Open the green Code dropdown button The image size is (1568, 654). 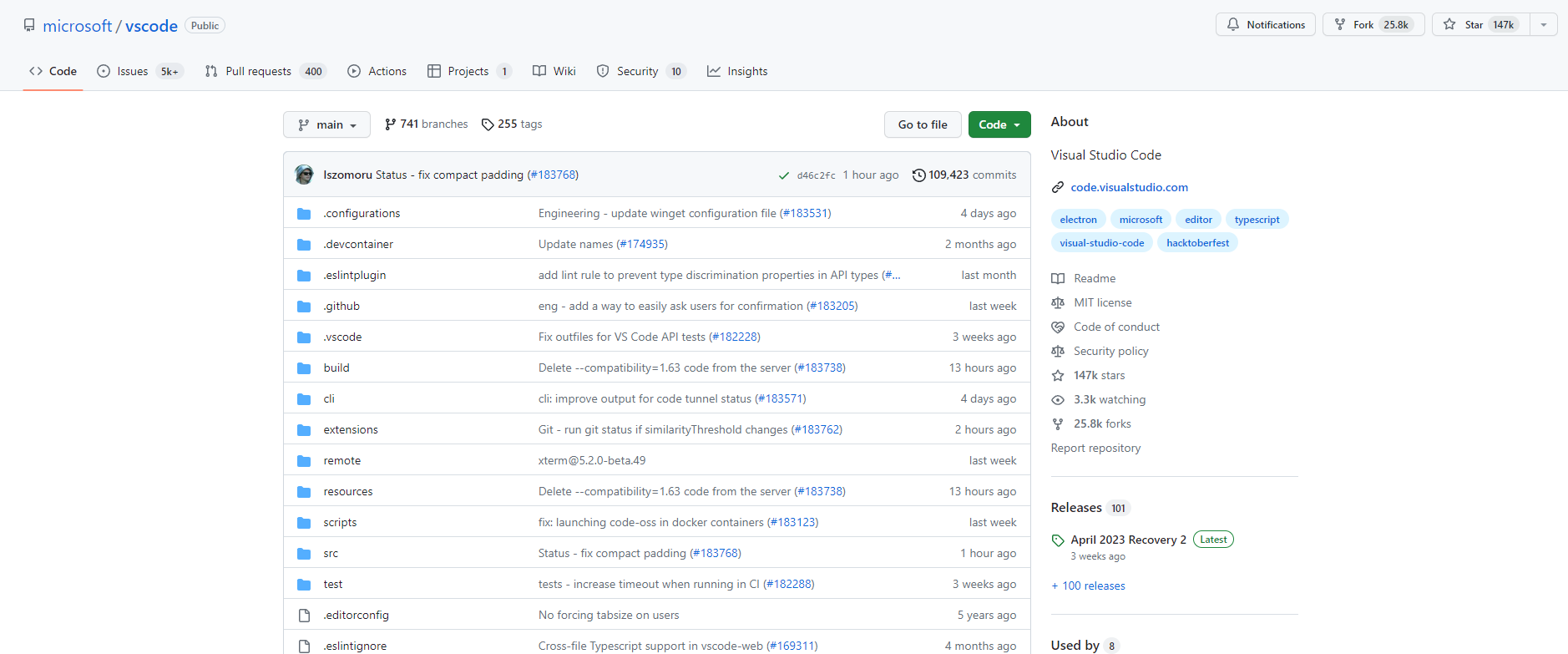click(999, 124)
